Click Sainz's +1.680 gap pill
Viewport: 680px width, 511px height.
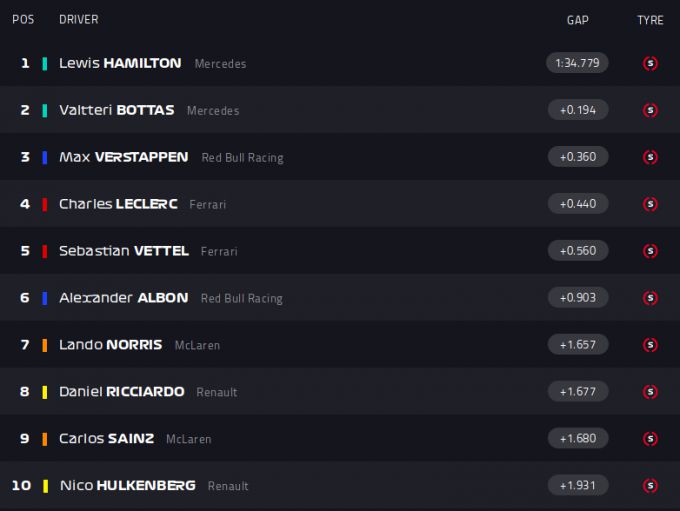click(x=578, y=438)
